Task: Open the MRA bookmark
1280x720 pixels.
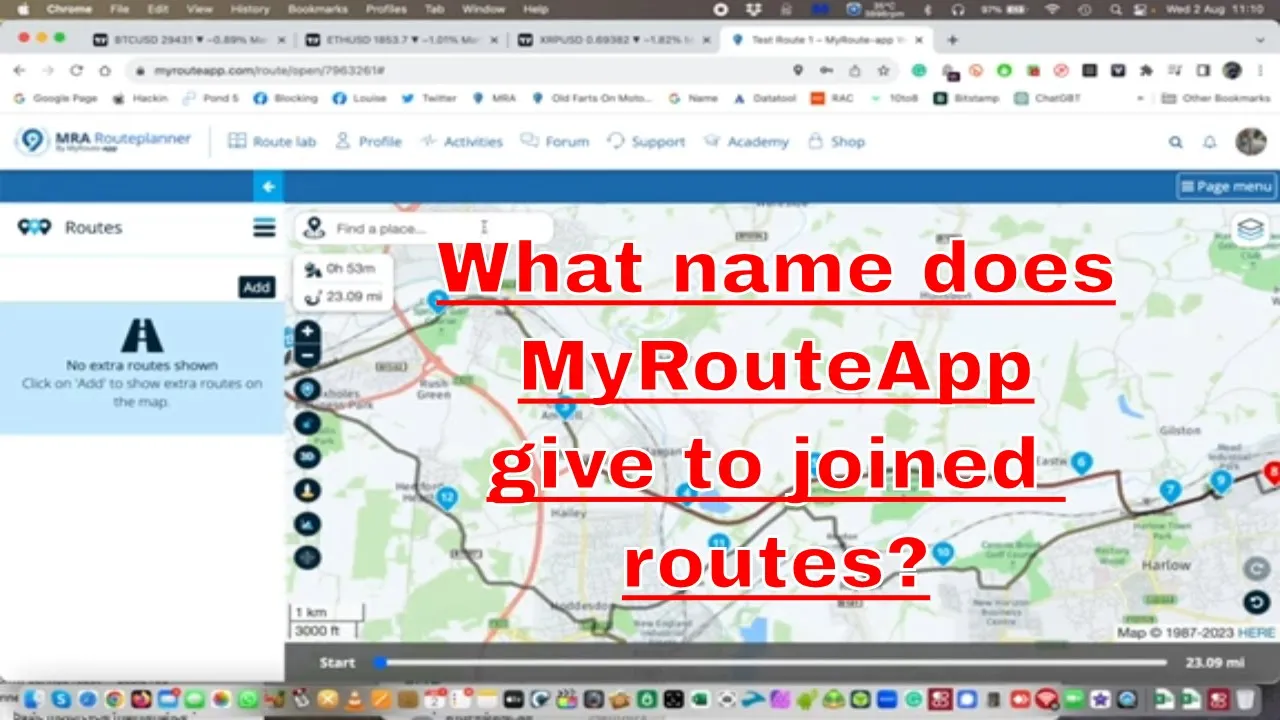Action: click(494, 99)
